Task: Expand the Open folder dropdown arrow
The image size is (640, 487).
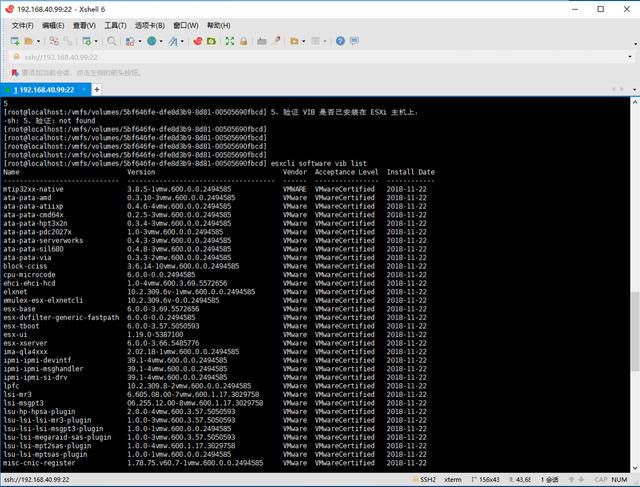Action: [x=38, y=41]
